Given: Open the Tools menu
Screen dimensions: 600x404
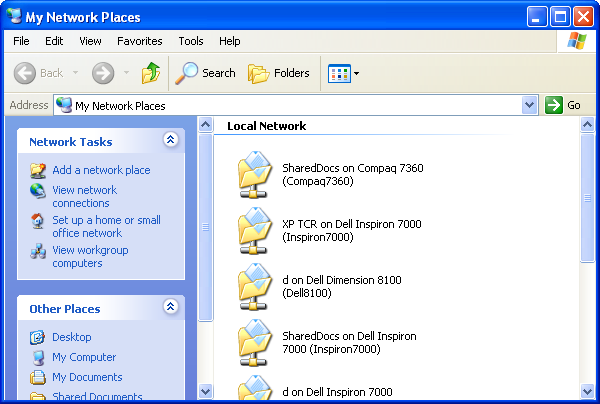Looking at the screenshot, I should coord(191,41).
